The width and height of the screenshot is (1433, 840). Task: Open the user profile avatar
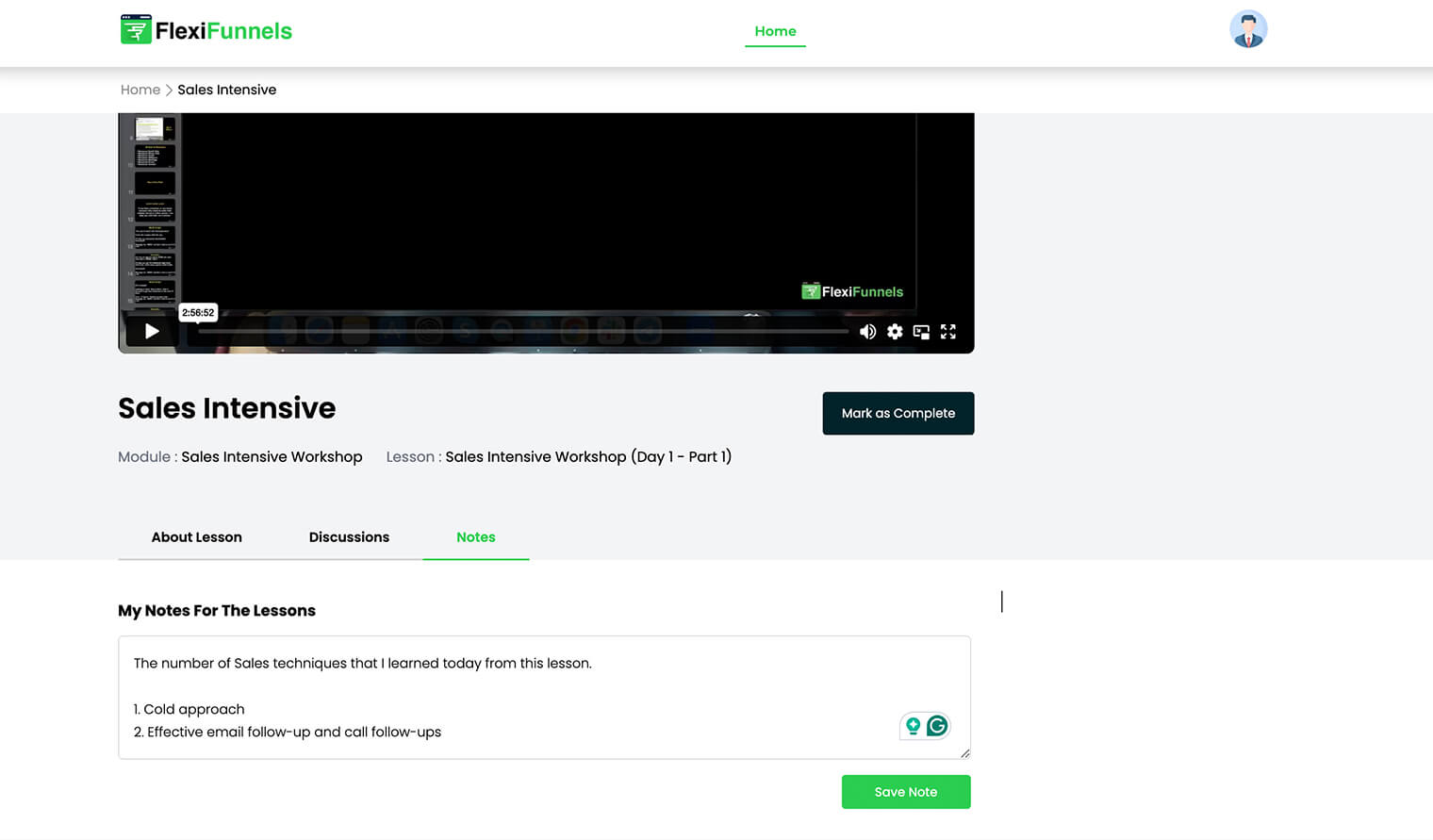click(1248, 30)
